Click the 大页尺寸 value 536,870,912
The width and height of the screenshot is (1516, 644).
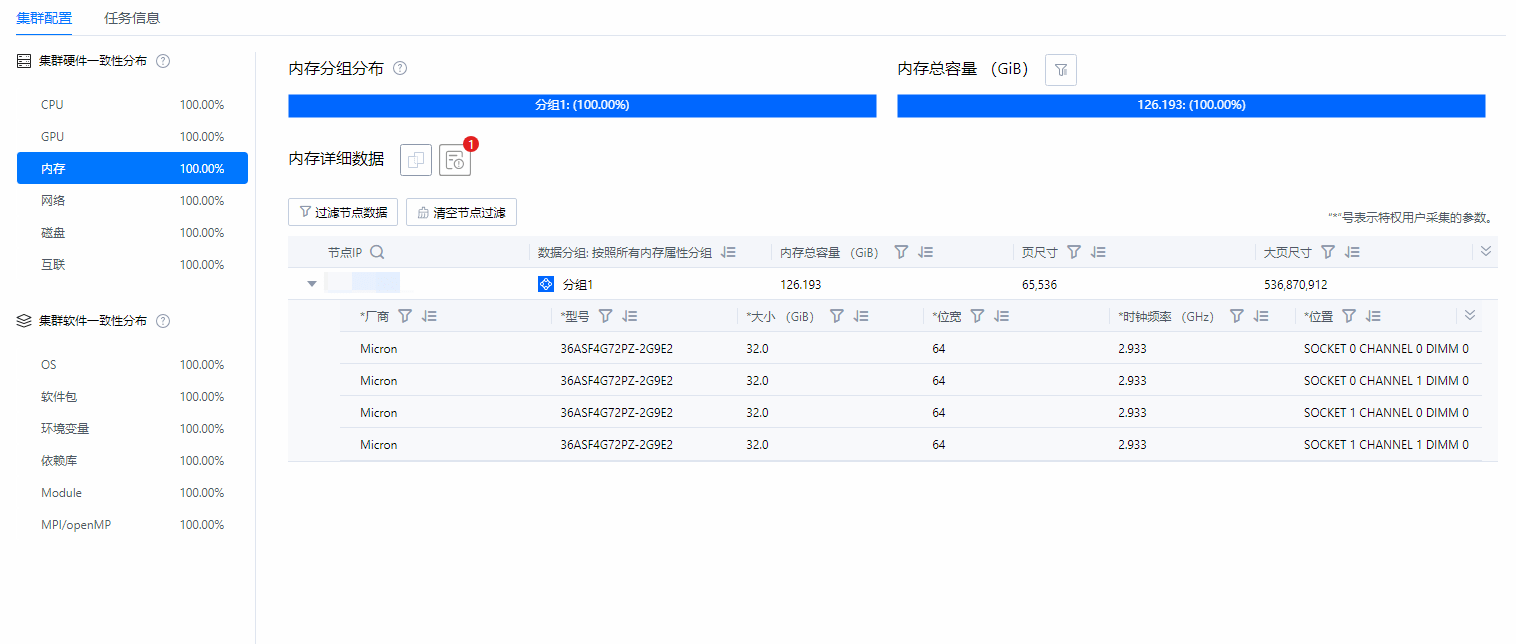1296,285
